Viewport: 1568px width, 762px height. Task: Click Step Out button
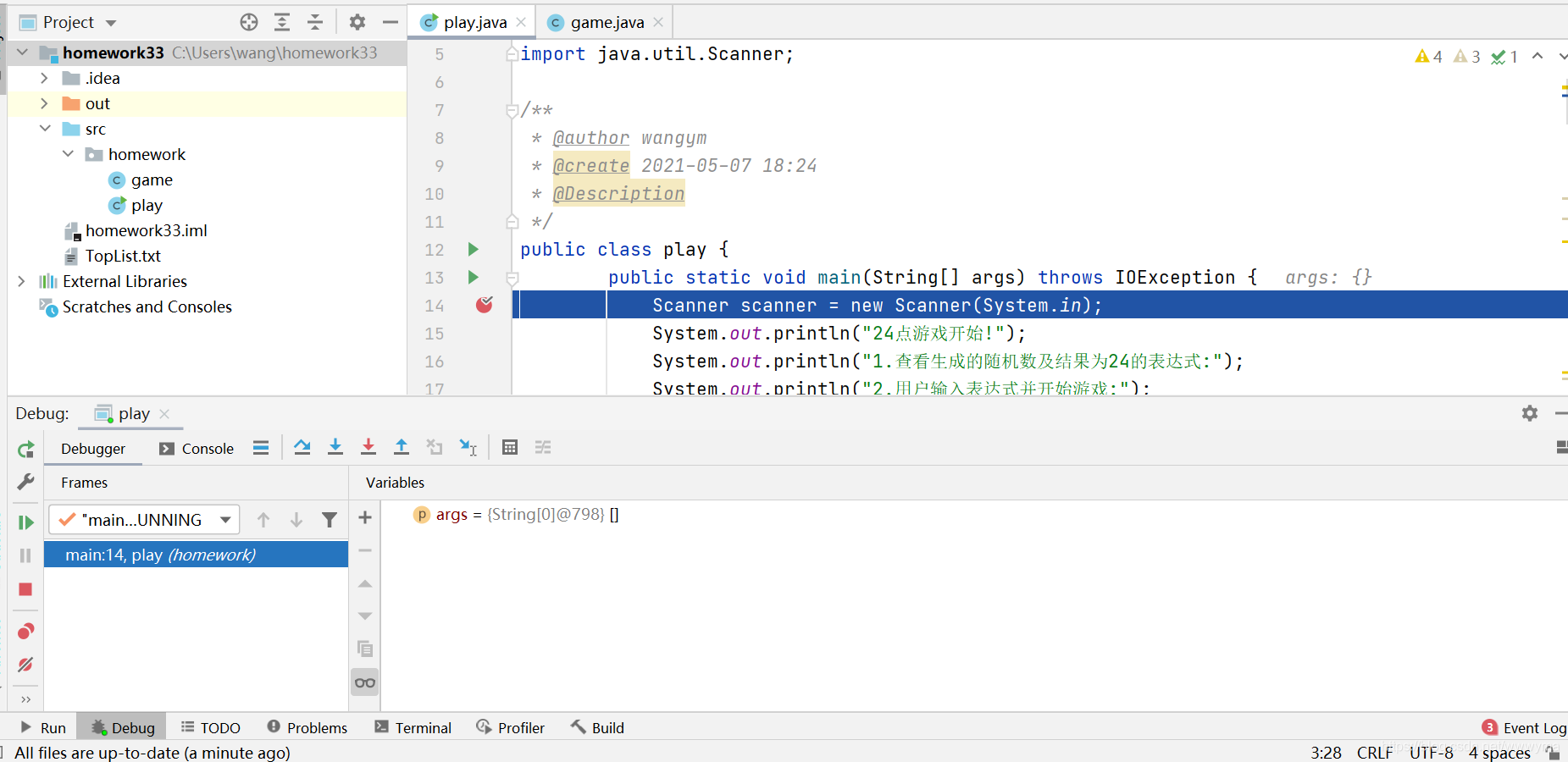tap(402, 447)
